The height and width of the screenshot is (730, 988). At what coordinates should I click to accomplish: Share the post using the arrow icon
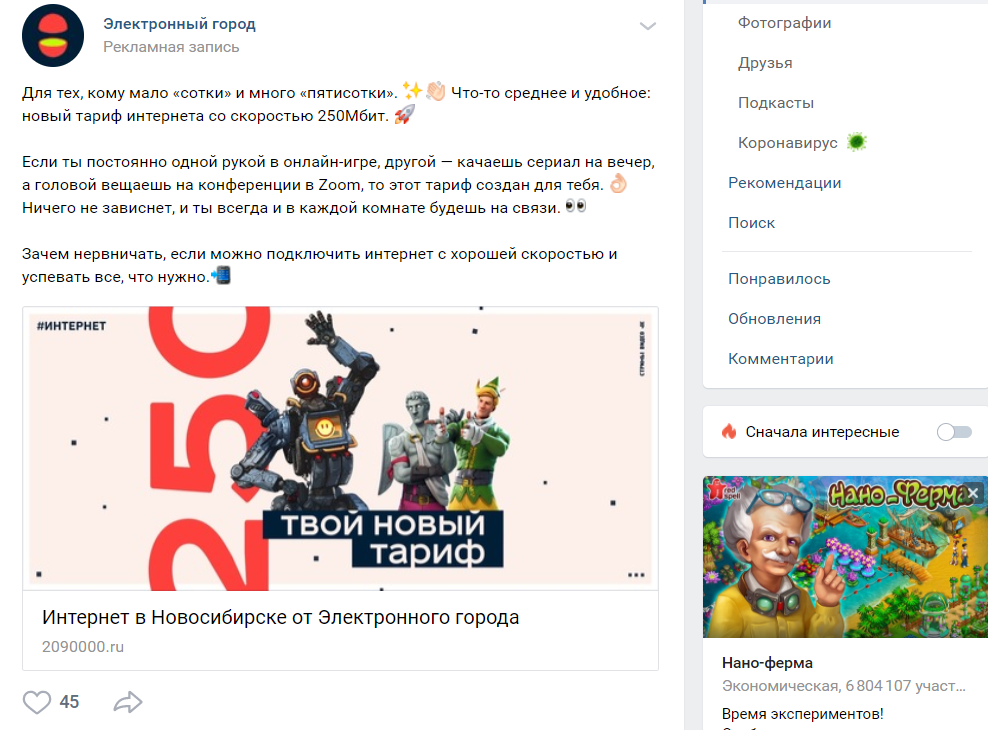point(128,702)
